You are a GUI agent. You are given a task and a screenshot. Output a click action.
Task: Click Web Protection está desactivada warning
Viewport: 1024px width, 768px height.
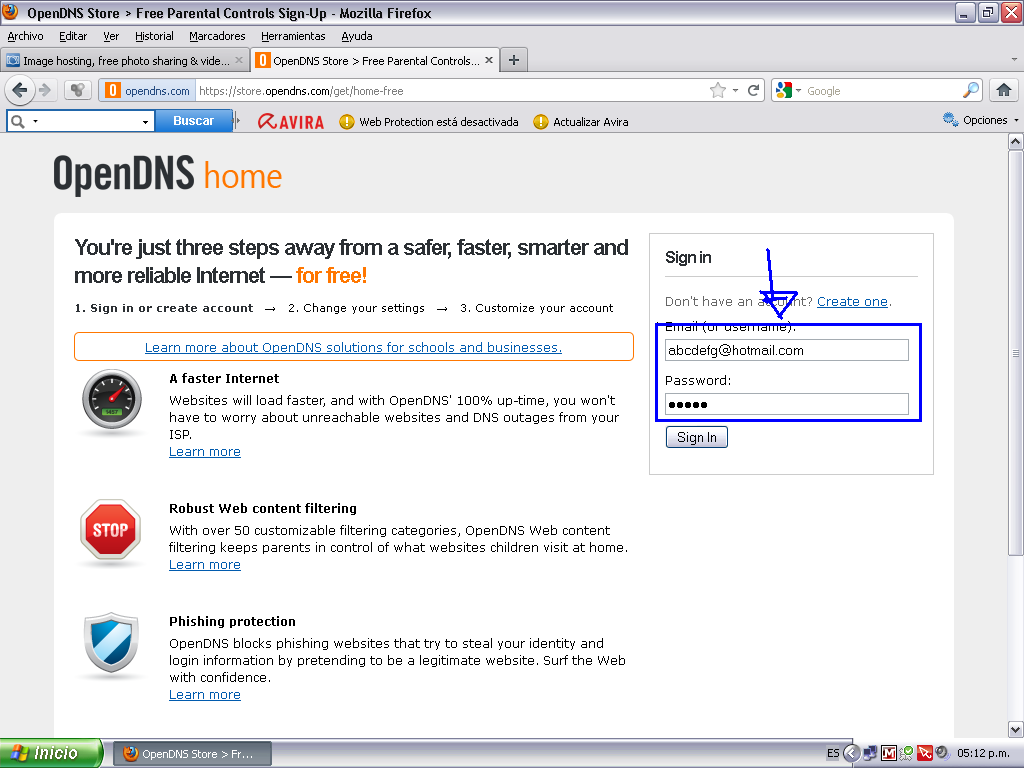pos(429,121)
